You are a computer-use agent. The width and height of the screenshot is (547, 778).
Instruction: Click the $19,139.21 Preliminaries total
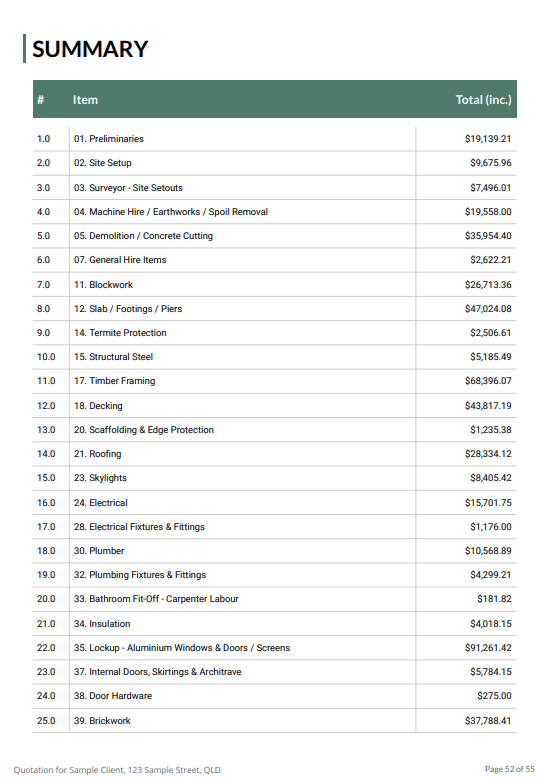488,139
